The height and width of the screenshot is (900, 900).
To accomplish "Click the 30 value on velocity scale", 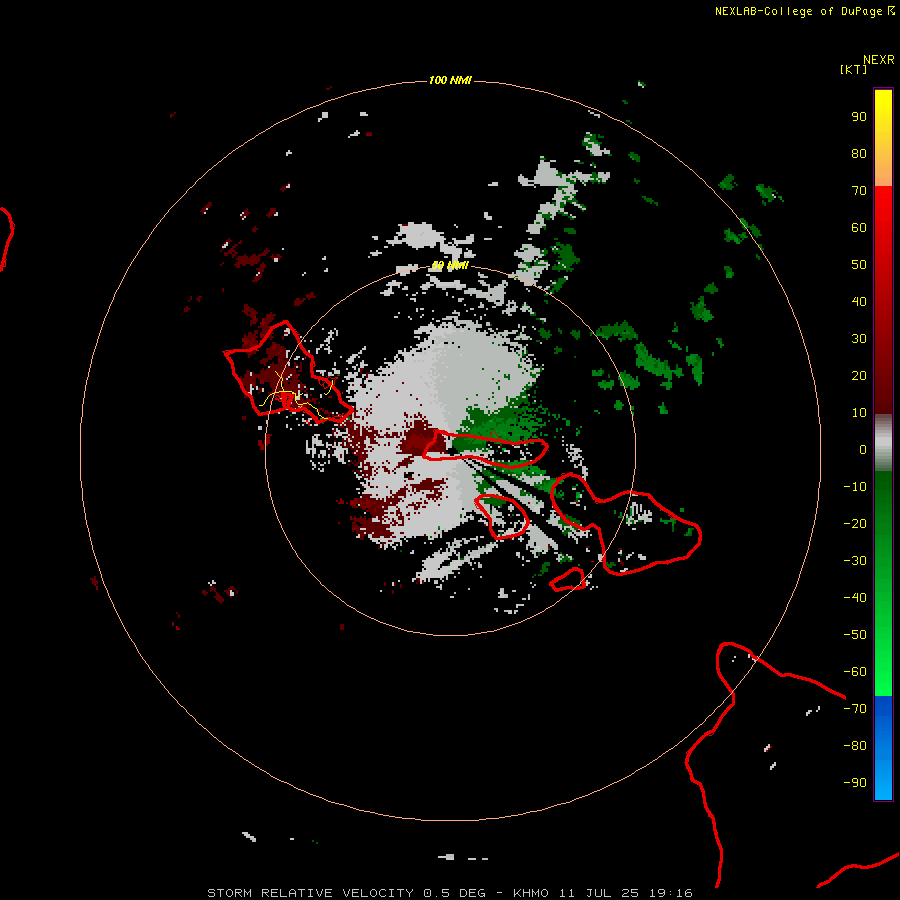I will [859, 339].
